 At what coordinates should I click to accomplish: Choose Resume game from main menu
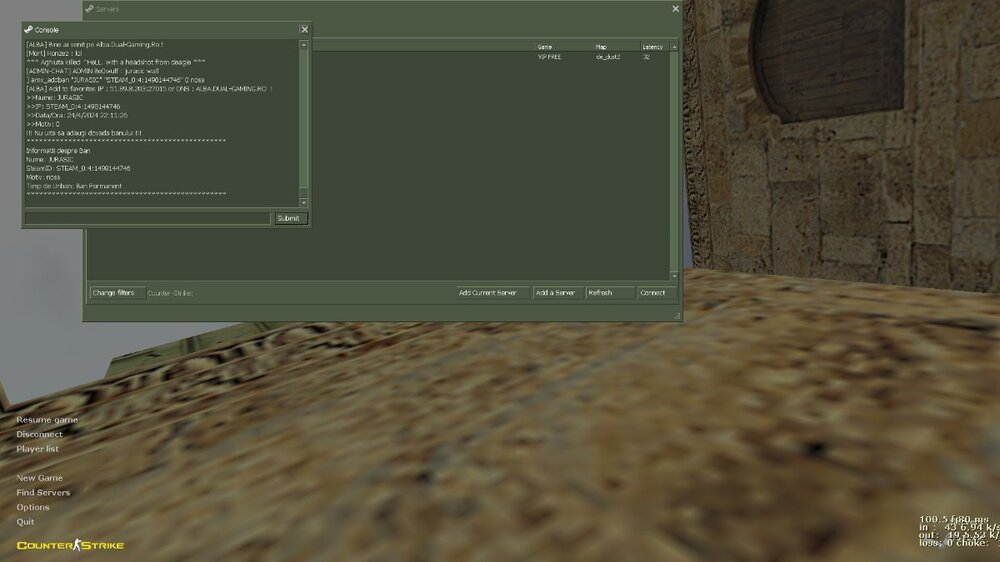point(47,420)
